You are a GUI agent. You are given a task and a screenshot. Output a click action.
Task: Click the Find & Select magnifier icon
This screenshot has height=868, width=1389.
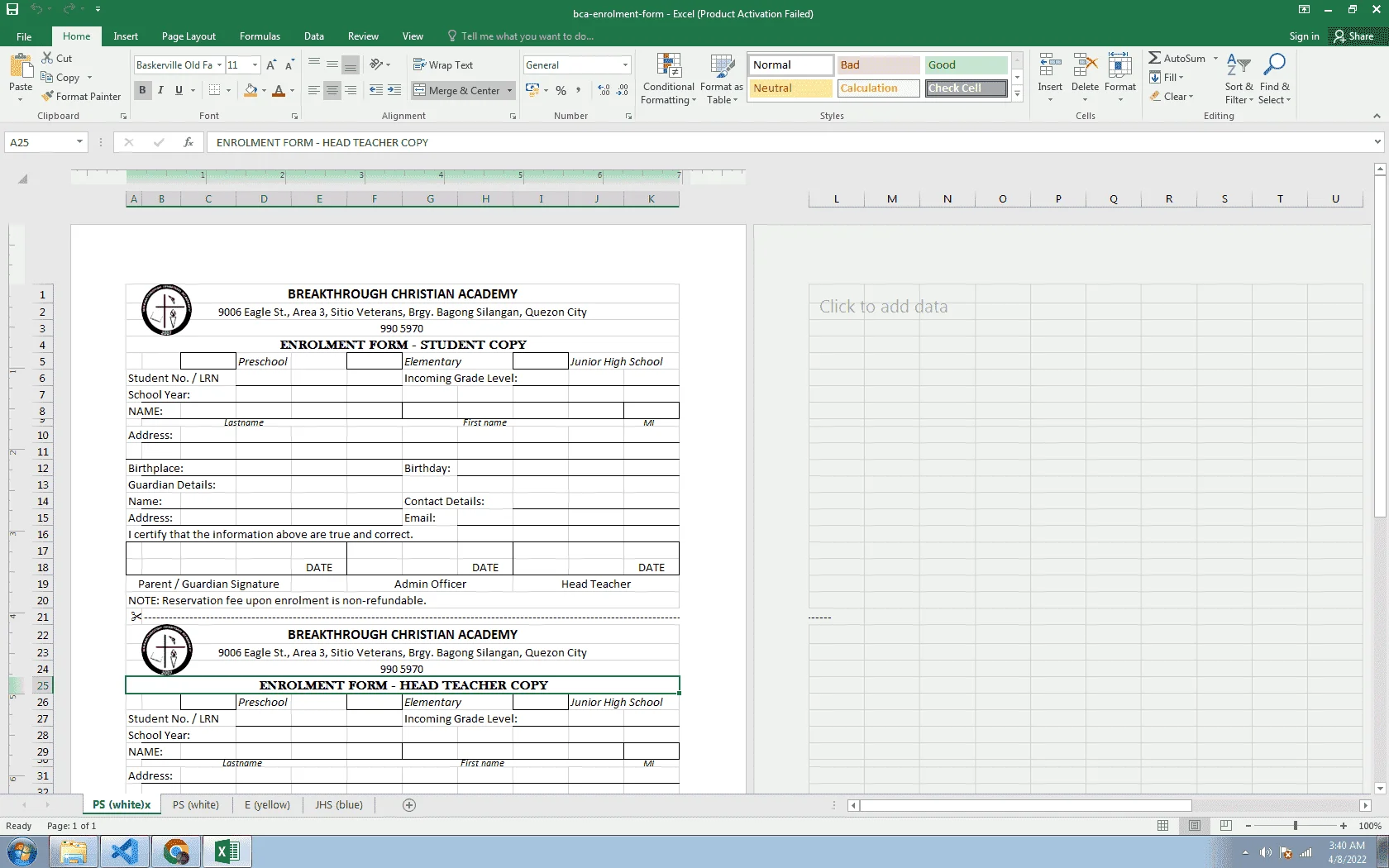click(x=1275, y=64)
